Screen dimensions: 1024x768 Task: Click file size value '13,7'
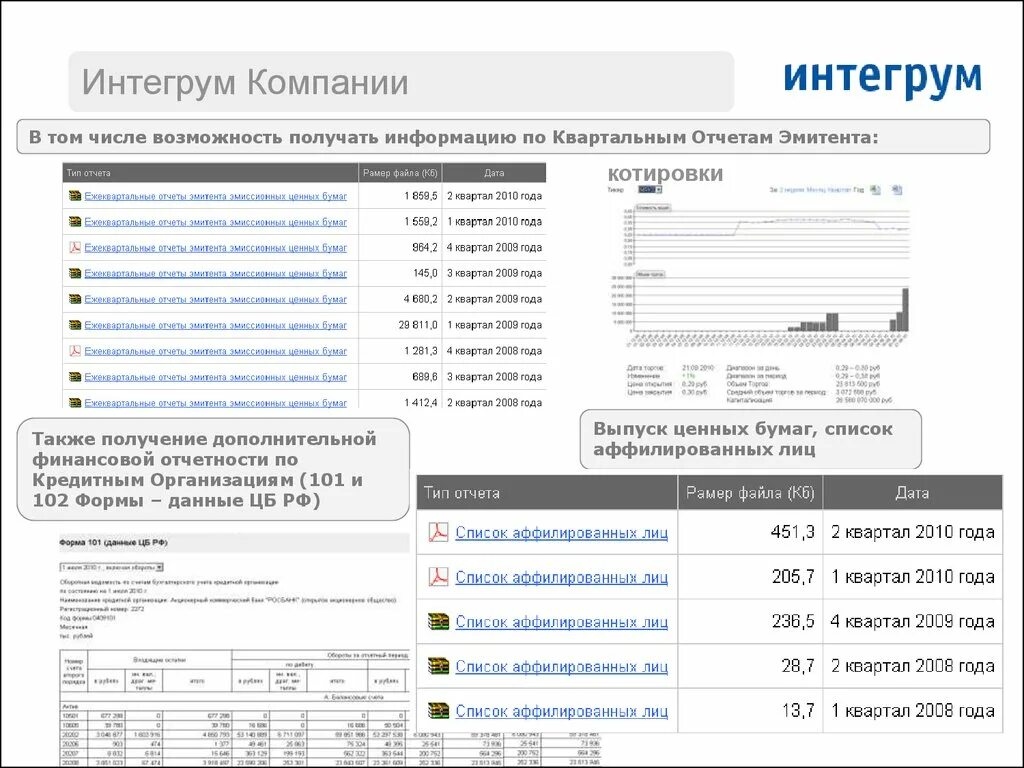click(799, 710)
